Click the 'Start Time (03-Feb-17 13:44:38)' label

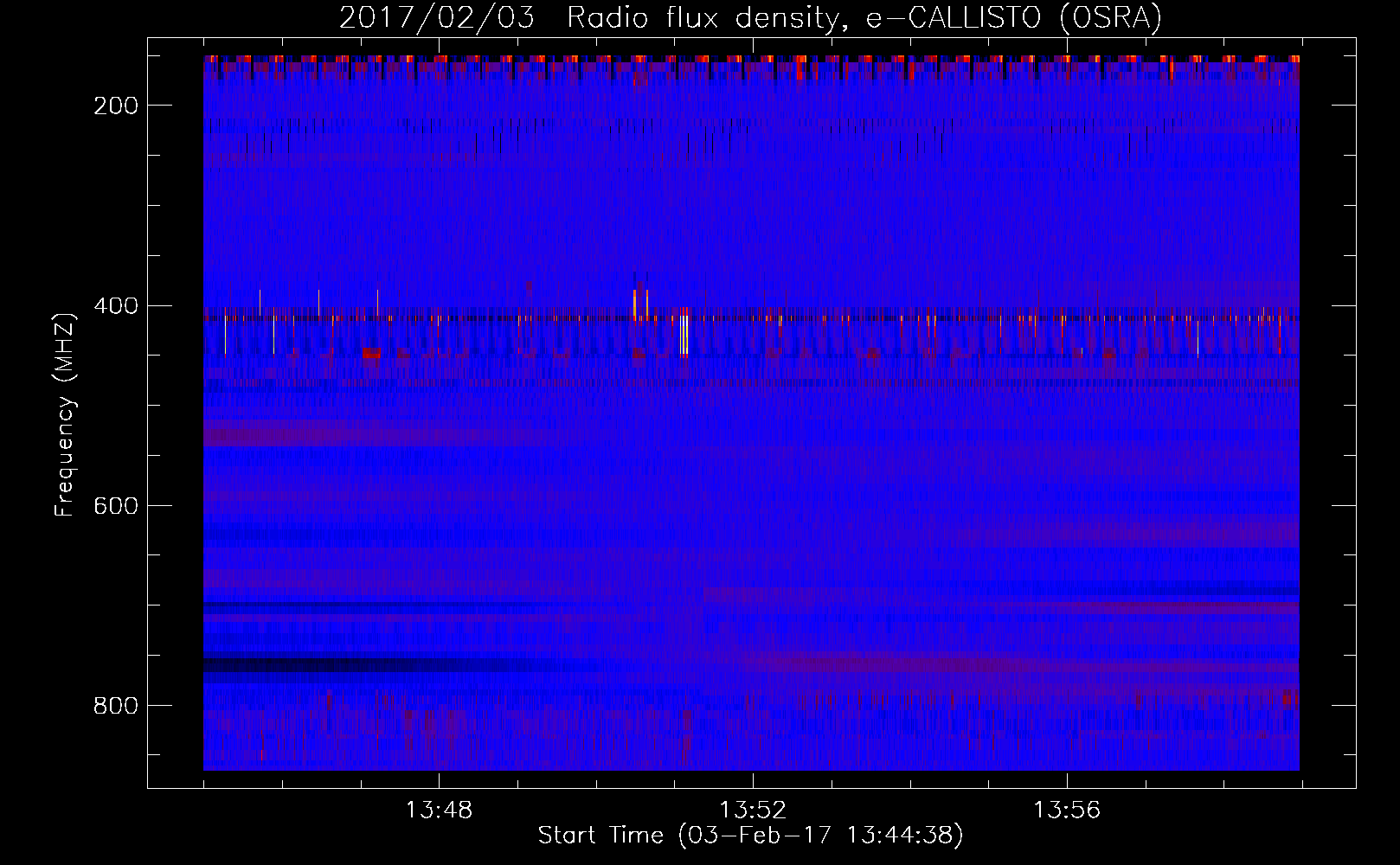click(750, 836)
